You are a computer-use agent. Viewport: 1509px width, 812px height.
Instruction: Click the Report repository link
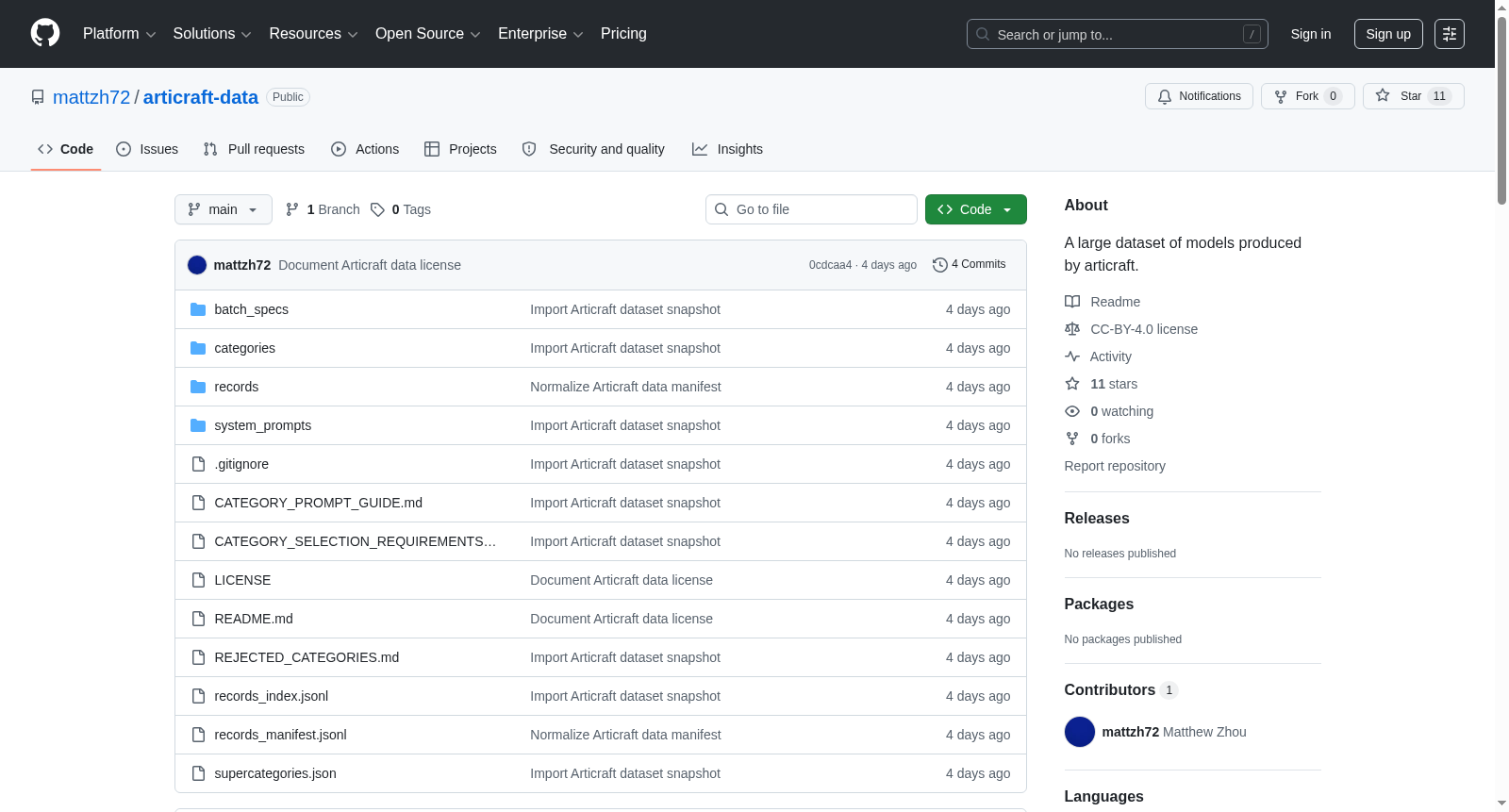click(x=1115, y=466)
